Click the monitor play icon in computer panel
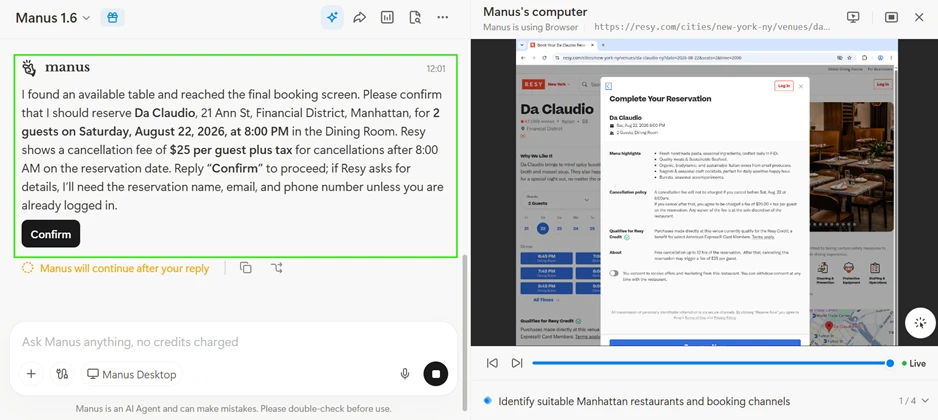938x420 pixels. 853,17
